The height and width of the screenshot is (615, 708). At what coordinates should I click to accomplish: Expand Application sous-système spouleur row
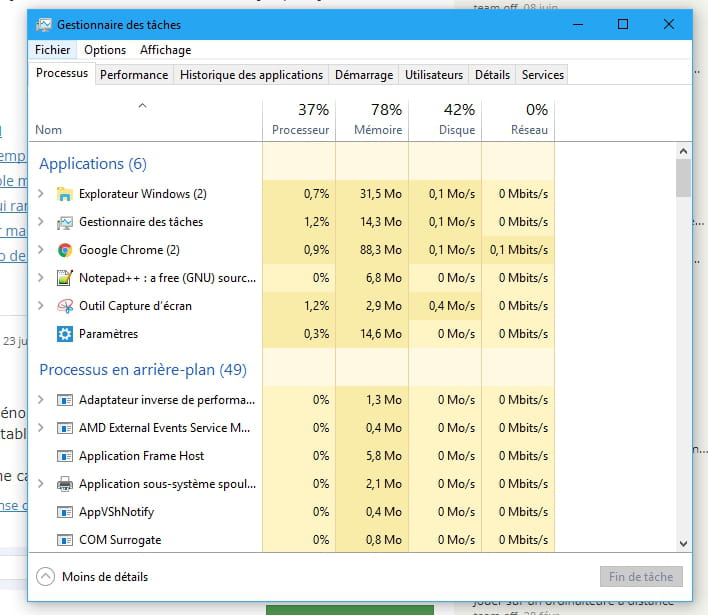click(x=41, y=484)
